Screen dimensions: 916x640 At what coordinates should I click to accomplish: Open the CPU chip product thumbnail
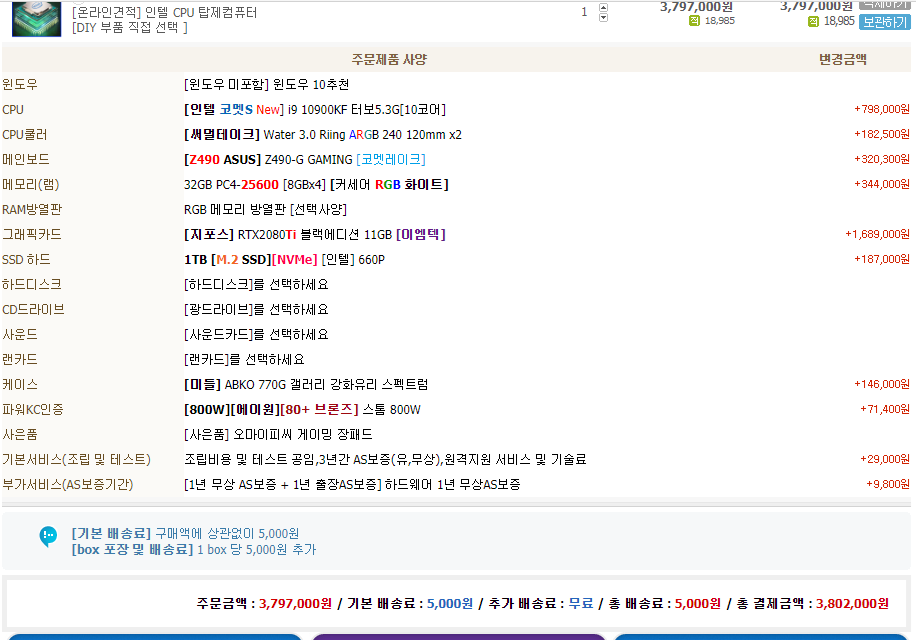pos(36,19)
